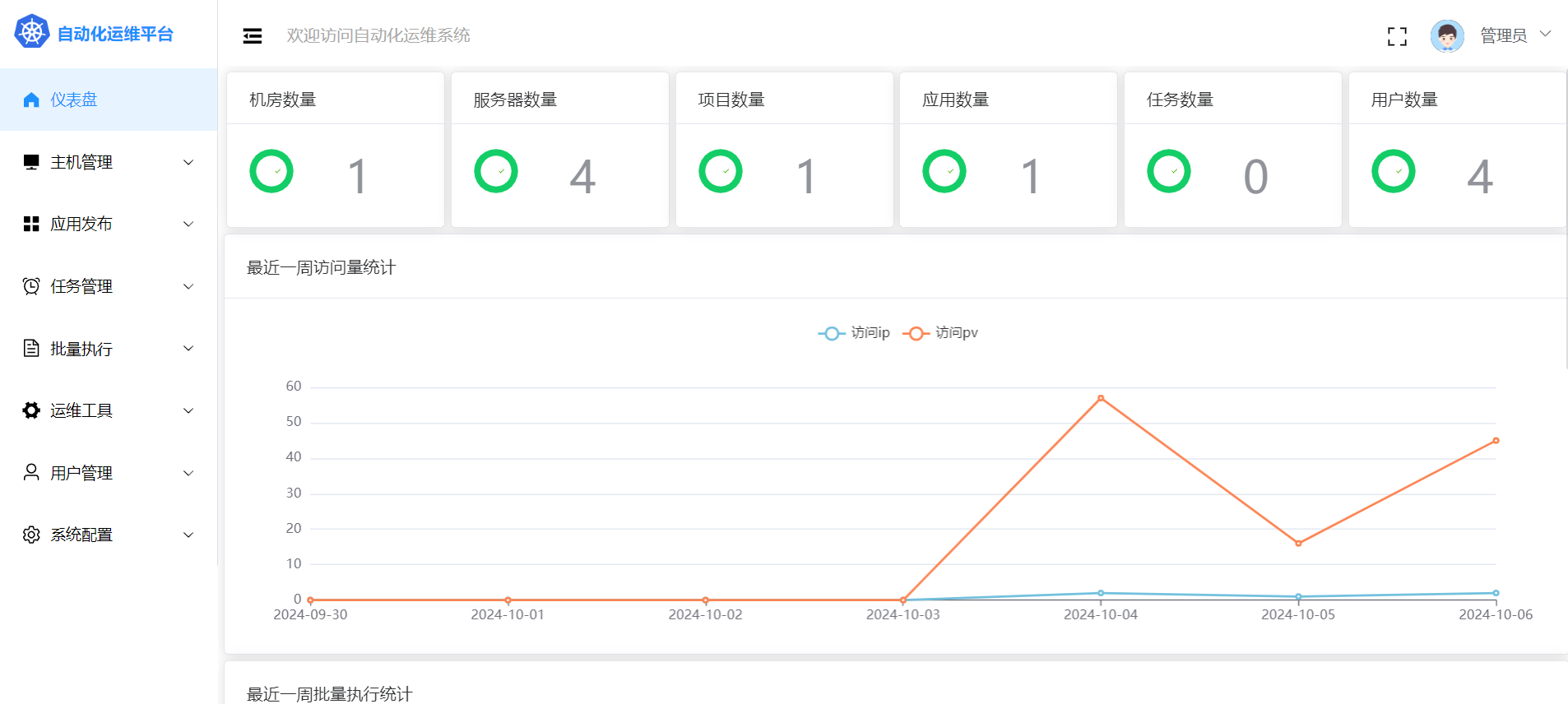Enter fullscreen mode via the brackets icon
Image resolution: width=1568 pixels, height=704 pixels.
1397,36
